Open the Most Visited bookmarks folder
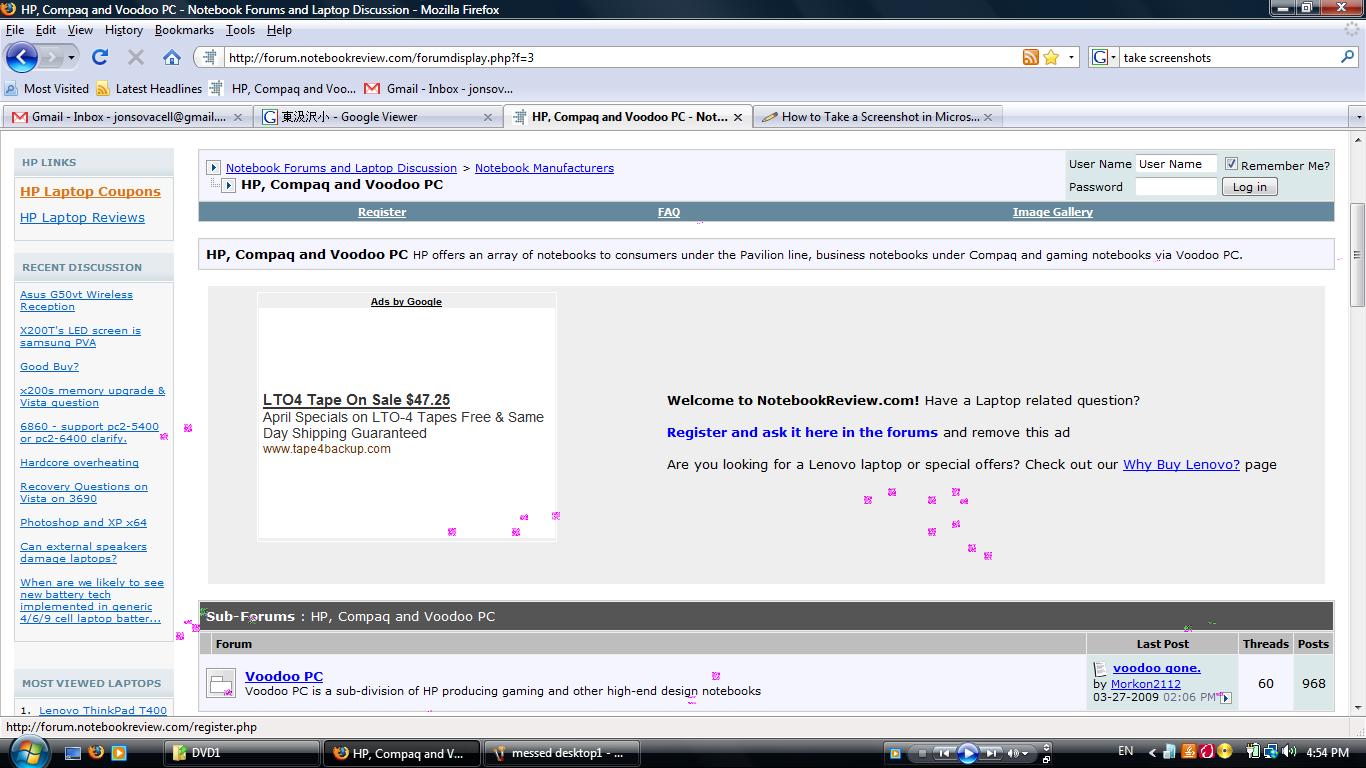The height and width of the screenshot is (768, 1366). pos(47,88)
